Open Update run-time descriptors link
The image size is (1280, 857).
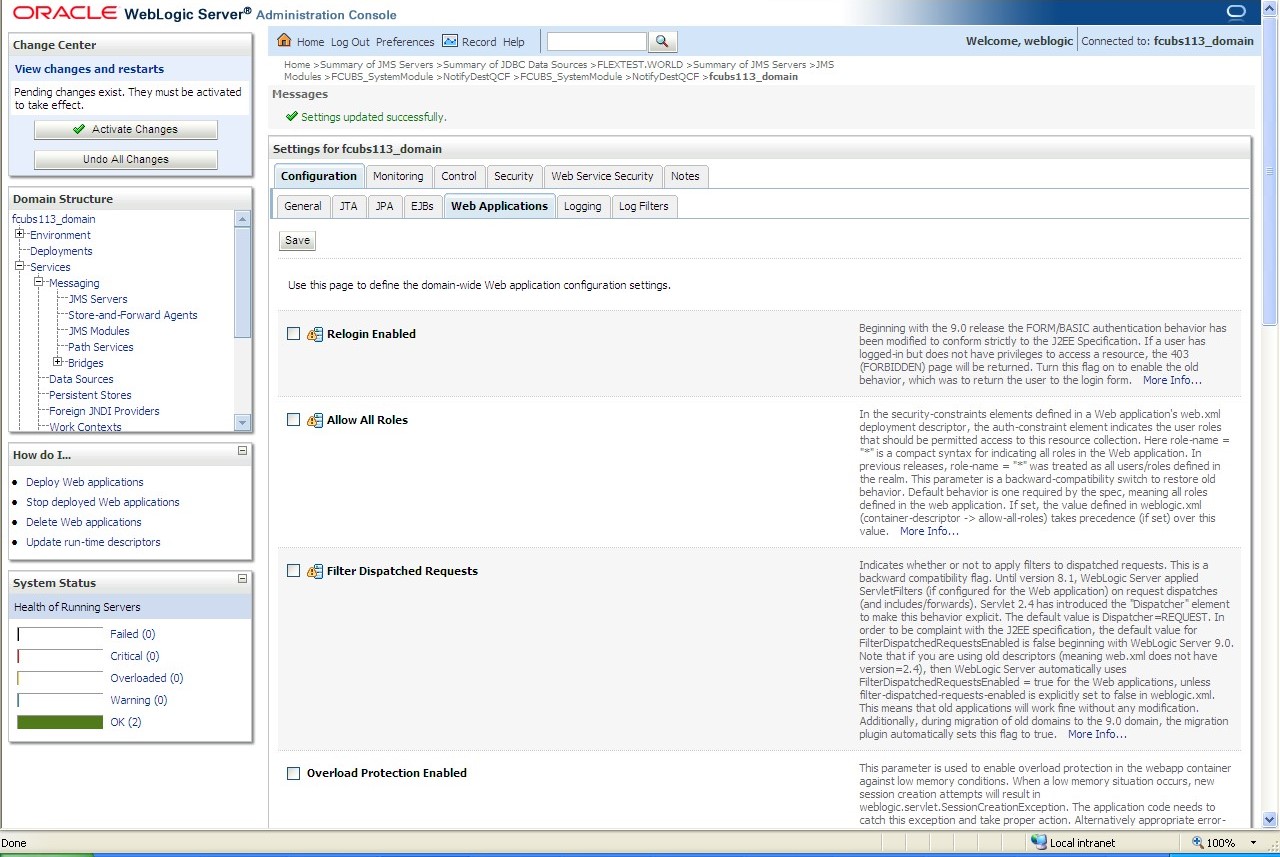[x=93, y=542]
